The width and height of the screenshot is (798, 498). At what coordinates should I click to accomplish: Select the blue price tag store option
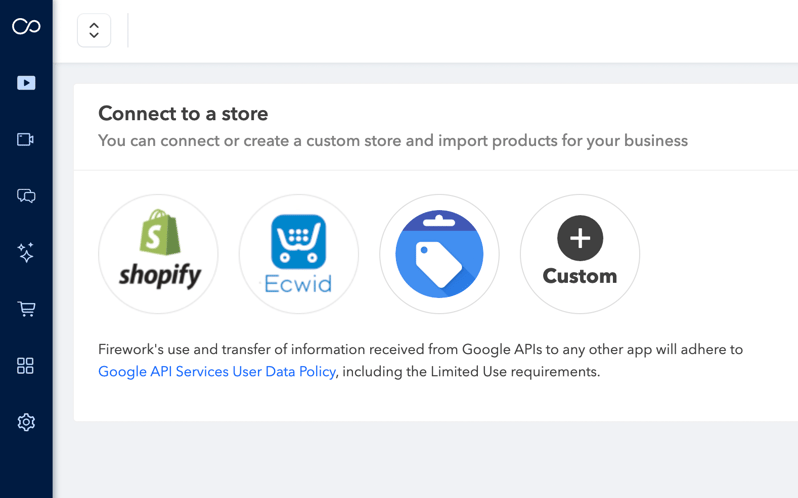click(439, 254)
